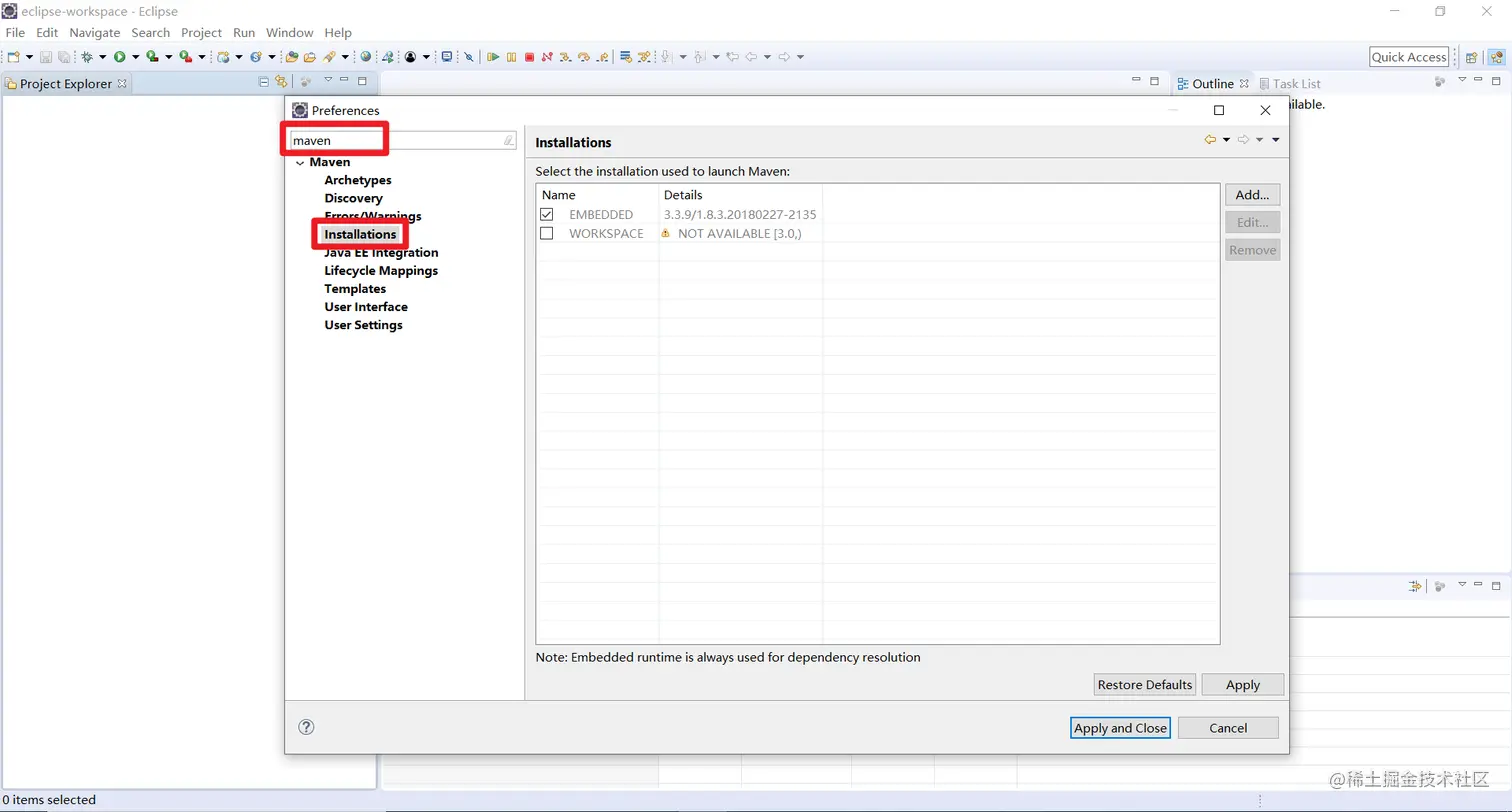
Task: Click the Preferences help question mark icon
Action: pos(307,727)
